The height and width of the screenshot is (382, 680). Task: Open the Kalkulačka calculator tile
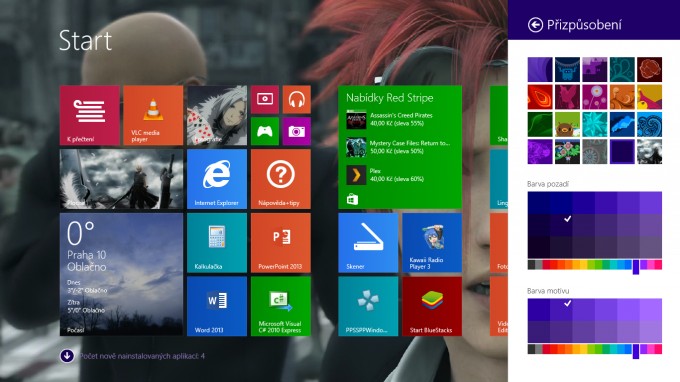pos(217,243)
